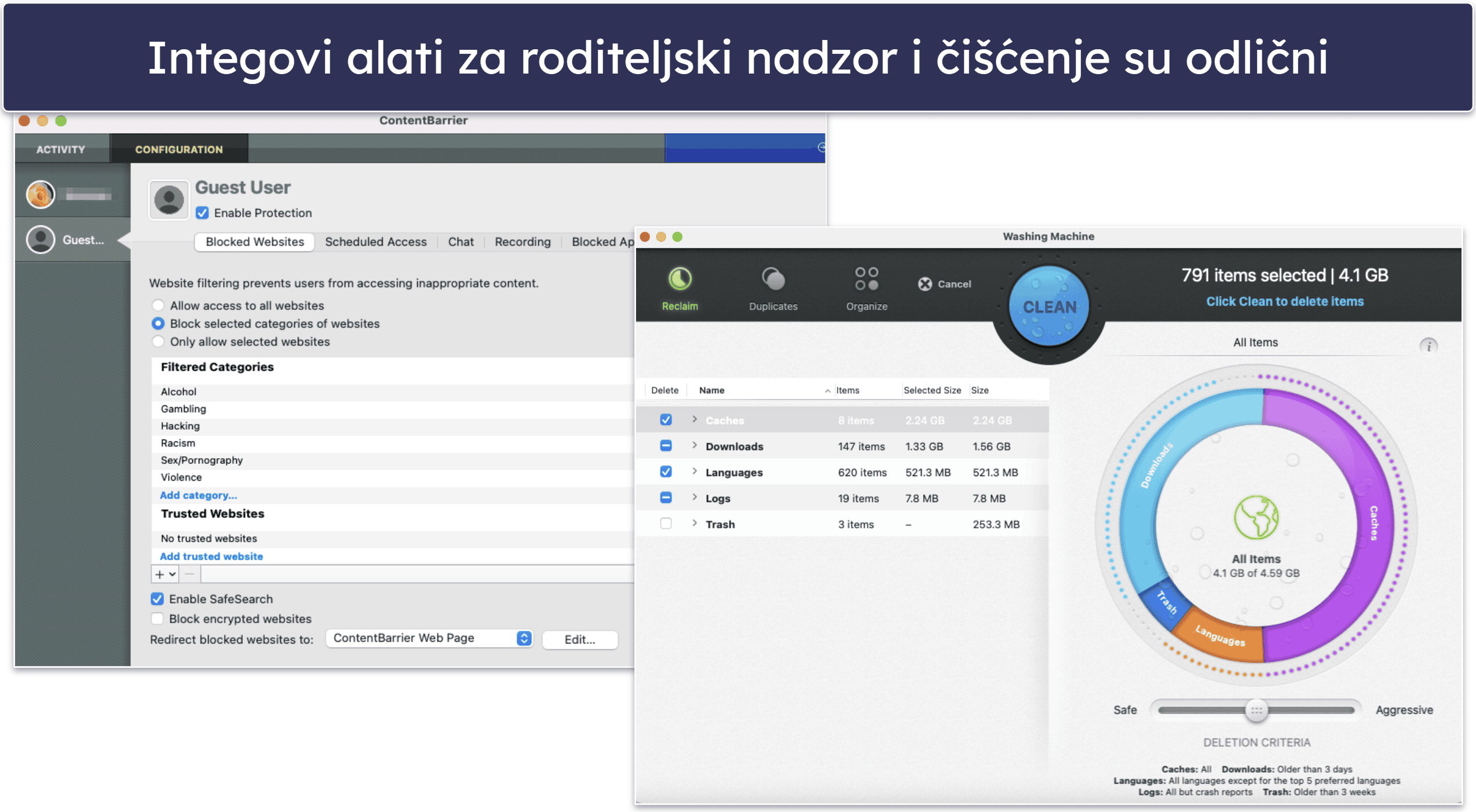Select the first user avatar in ContentBarrier sidebar
The image size is (1476, 812).
(x=41, y=195)
